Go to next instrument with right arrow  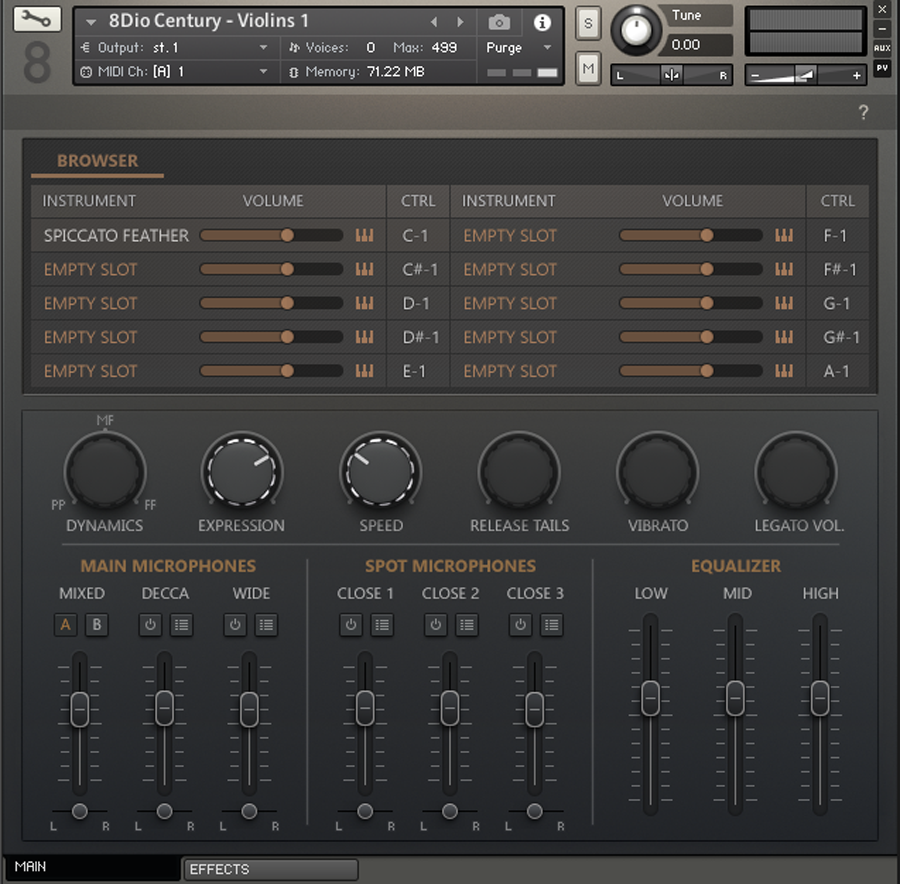click(x=460, y=22)
